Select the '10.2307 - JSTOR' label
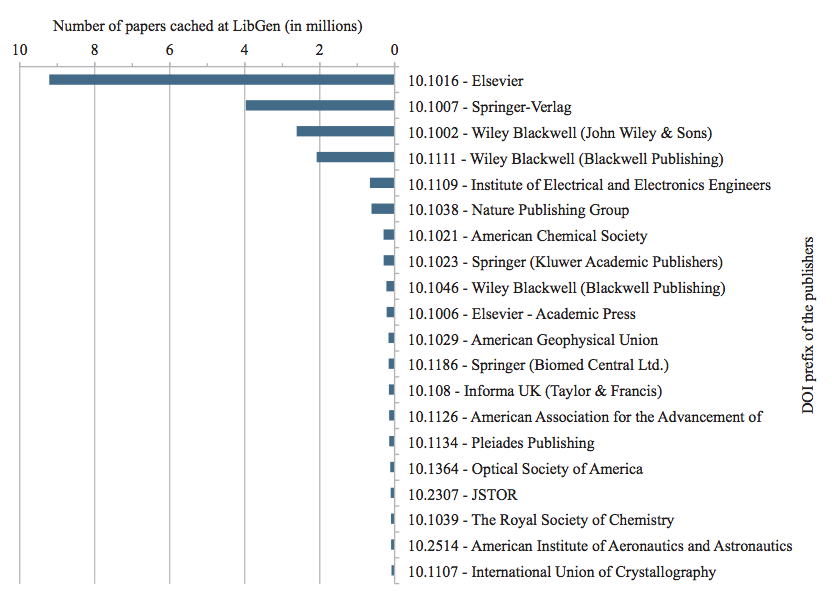The image size is (832, 598). point(462,495)
